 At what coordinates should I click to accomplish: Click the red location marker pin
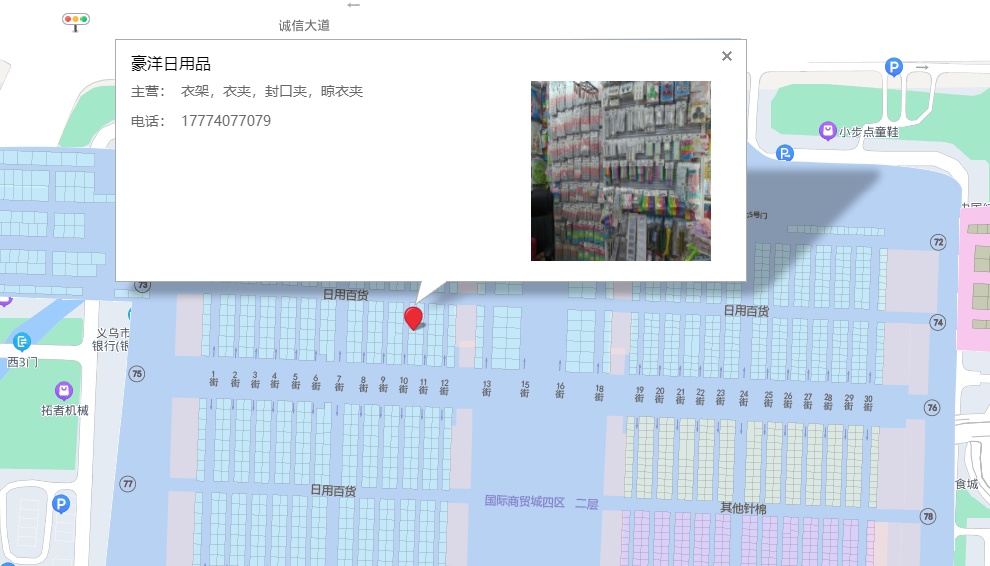tap(413, 318)
